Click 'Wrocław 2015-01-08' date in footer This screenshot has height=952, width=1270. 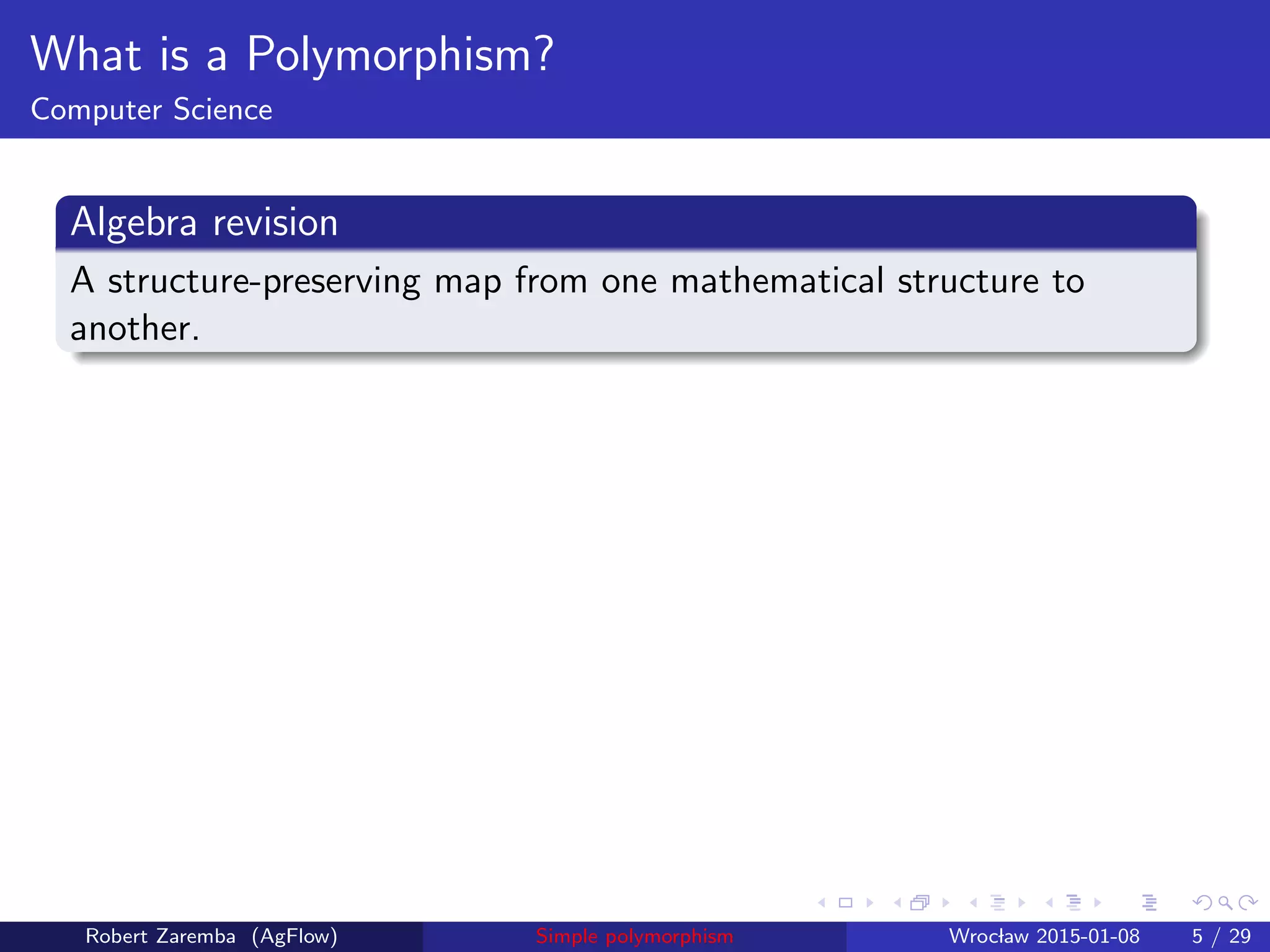click(1044, 936)
